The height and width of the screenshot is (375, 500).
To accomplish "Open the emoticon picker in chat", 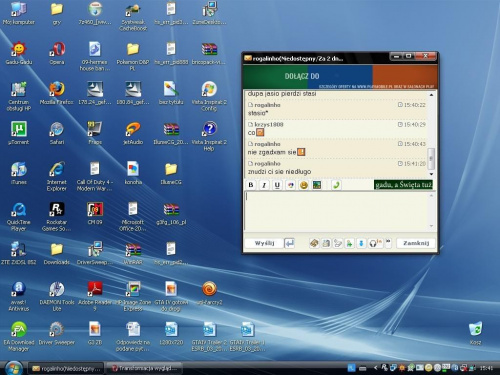I will tap(304, 185).
